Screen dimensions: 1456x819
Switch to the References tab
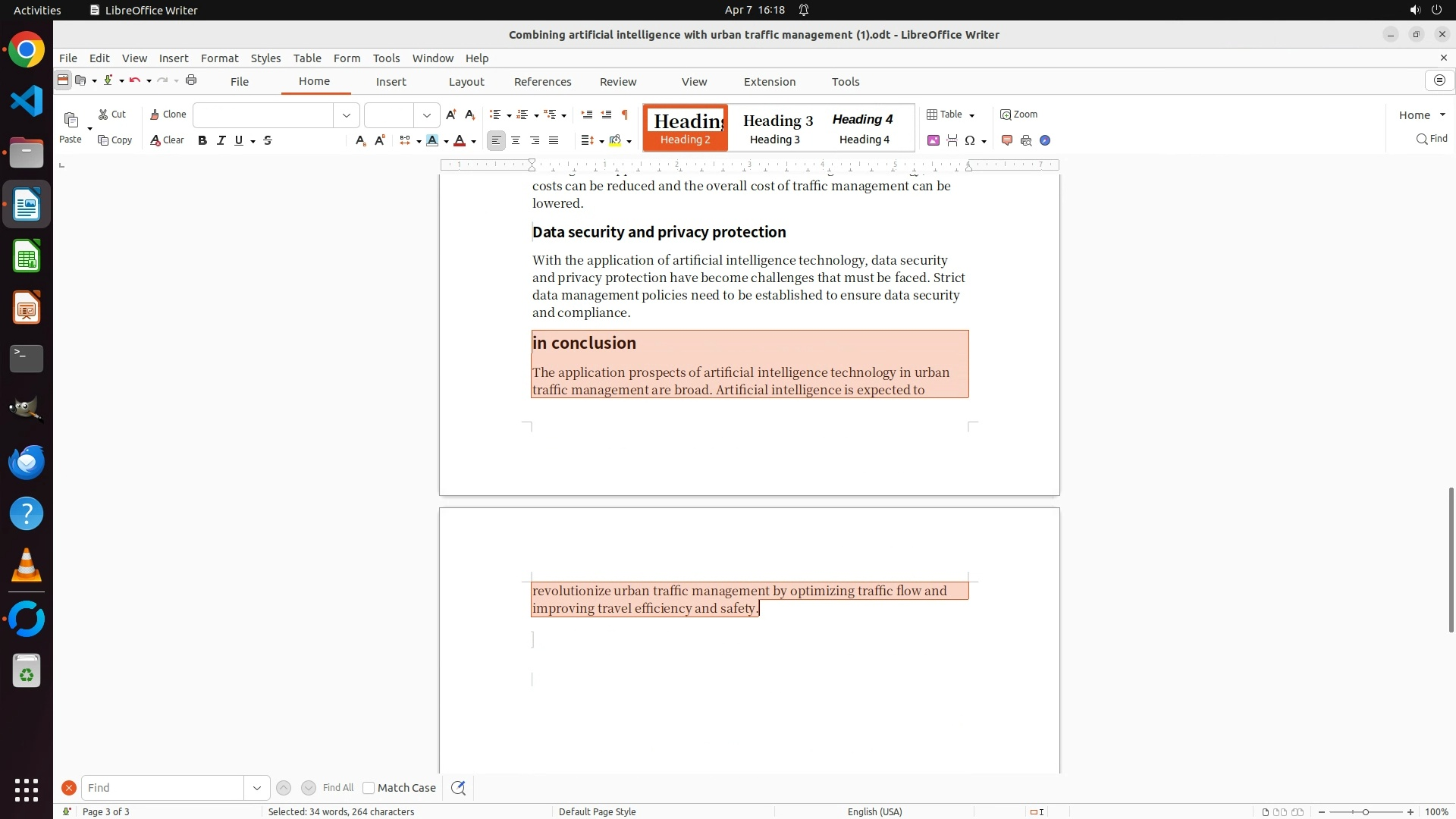542,82
